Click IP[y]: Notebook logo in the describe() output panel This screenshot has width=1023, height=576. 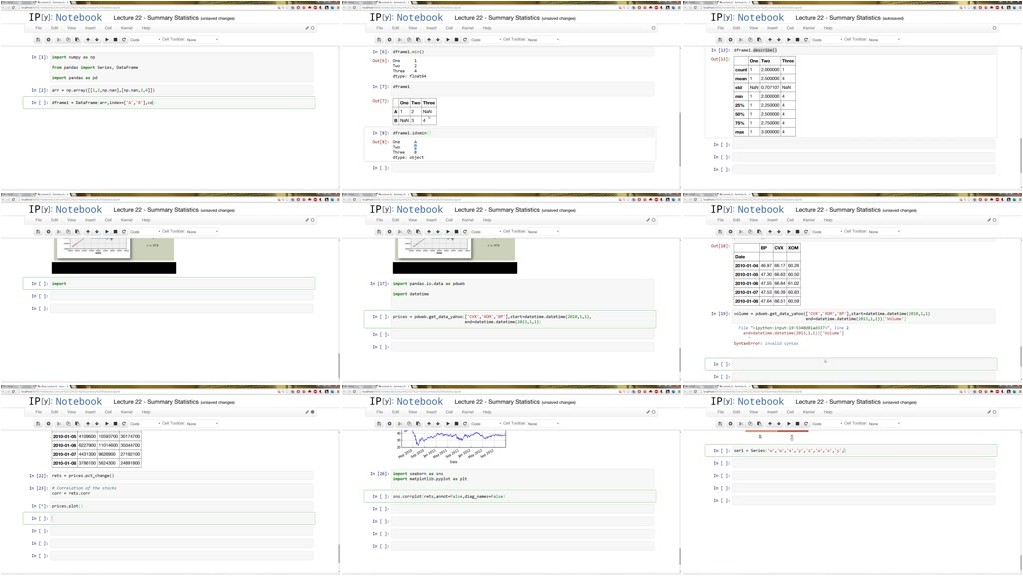[747, 18]
